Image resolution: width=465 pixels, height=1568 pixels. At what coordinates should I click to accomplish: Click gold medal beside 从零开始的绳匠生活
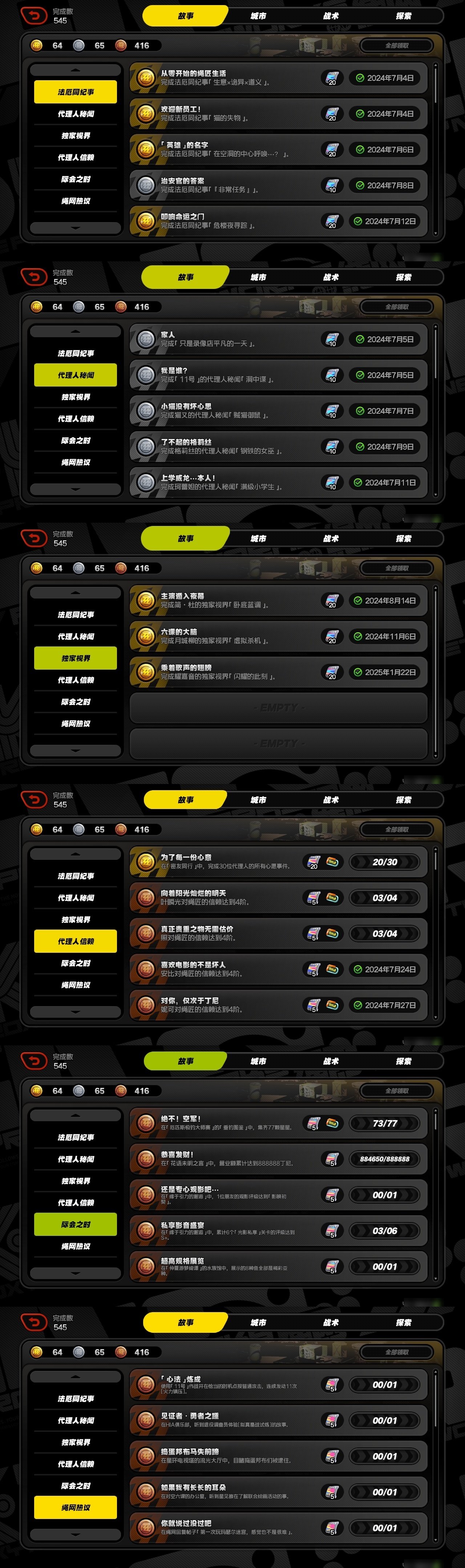tap(146, 78)
